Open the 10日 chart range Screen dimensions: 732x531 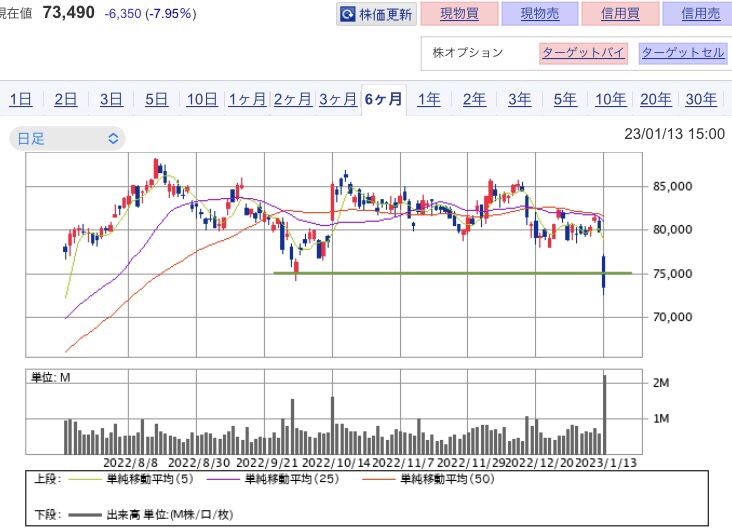click(x=202, y=99)
